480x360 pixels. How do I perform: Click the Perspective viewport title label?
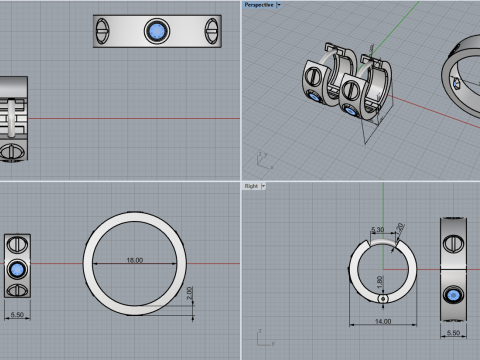pos(259,5)
